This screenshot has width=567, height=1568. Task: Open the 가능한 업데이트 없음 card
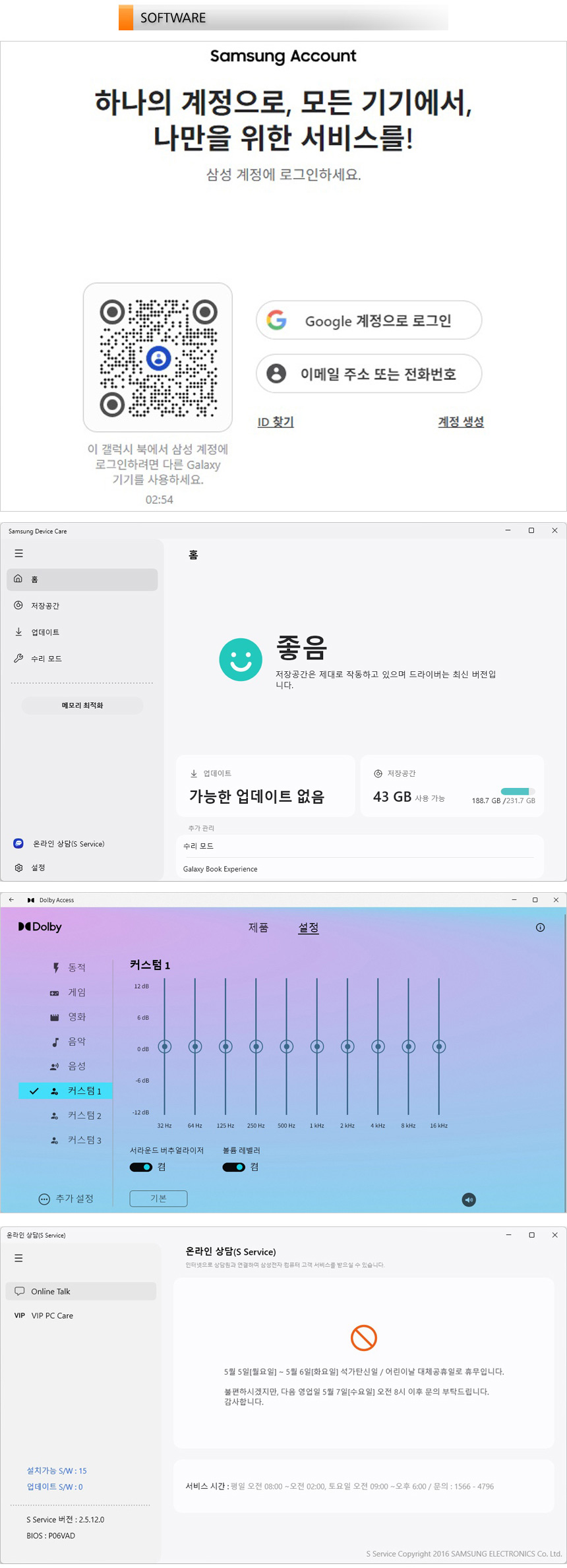click(265, 786)
